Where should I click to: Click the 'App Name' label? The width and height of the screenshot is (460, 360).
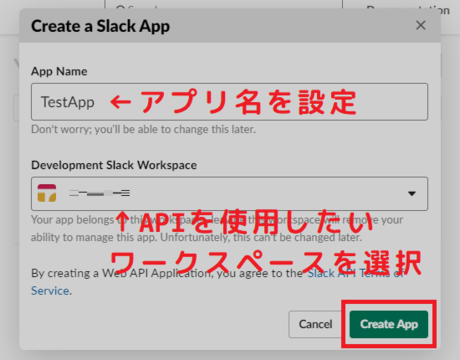(x=59, y=71)
